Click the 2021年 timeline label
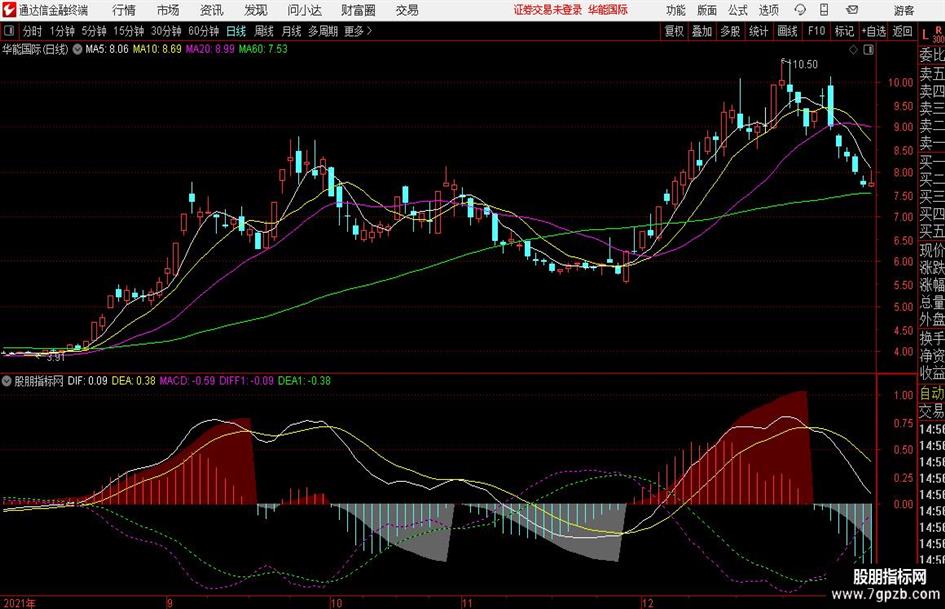Viewport: 945px width, 609px height. click(19, 603)
